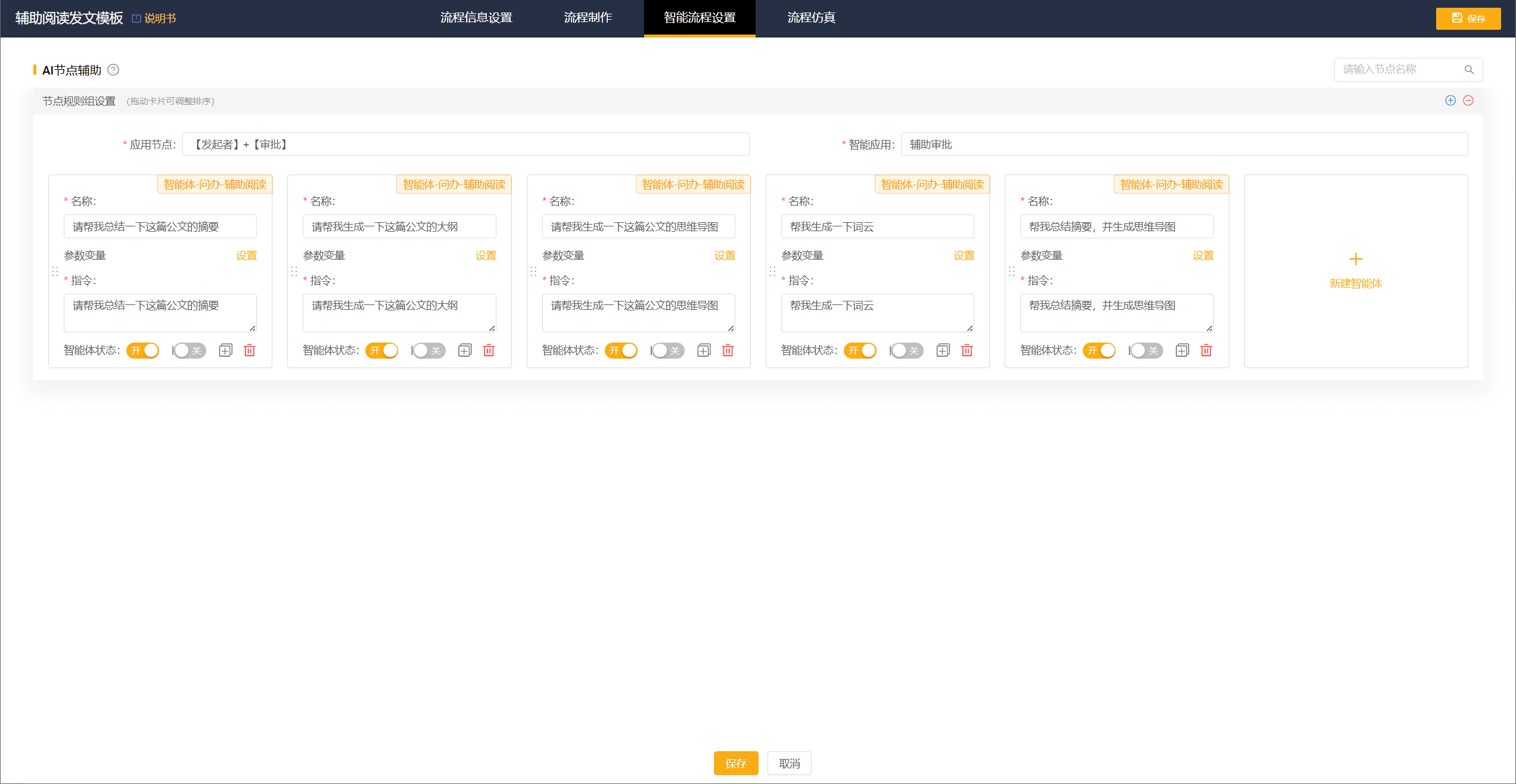Click the drag handle of the 公文的大纲 card
The image size is (1516, 784).
coord(294,272)
